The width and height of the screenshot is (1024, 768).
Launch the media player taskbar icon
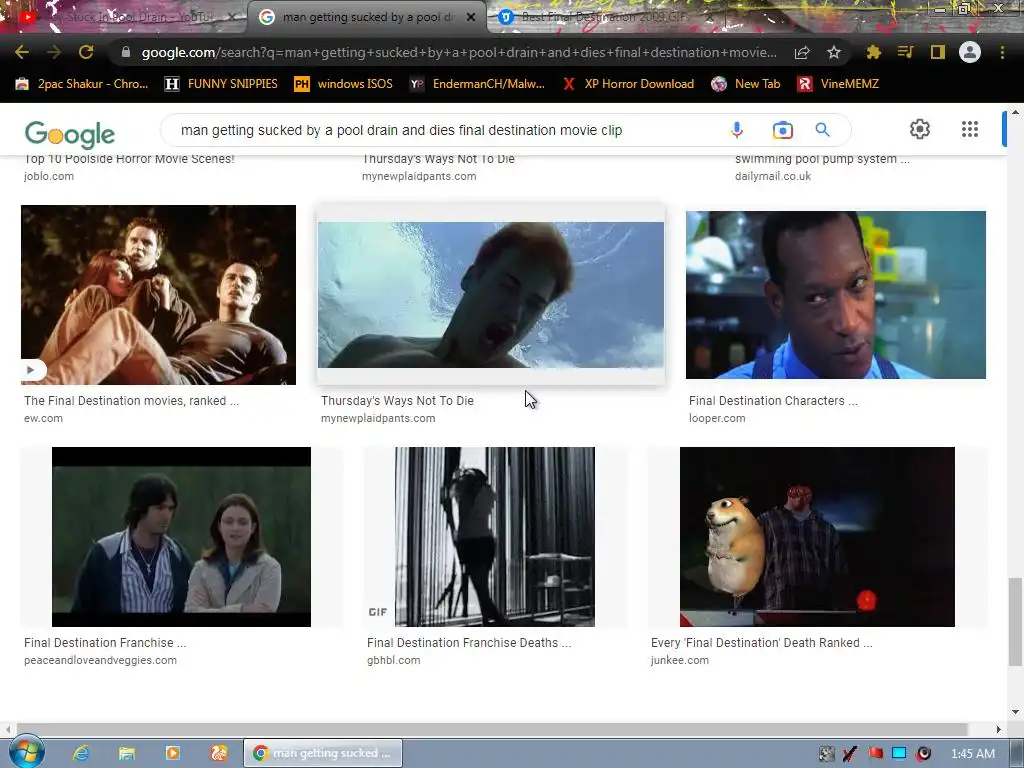(172, 753)
